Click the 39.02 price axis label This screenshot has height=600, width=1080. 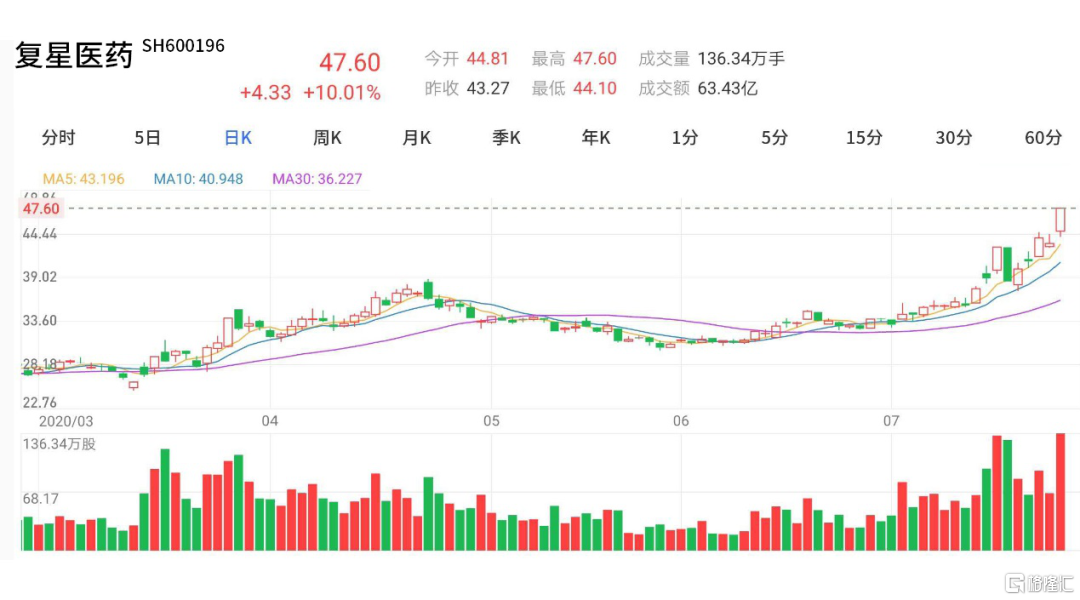point(40,277)
